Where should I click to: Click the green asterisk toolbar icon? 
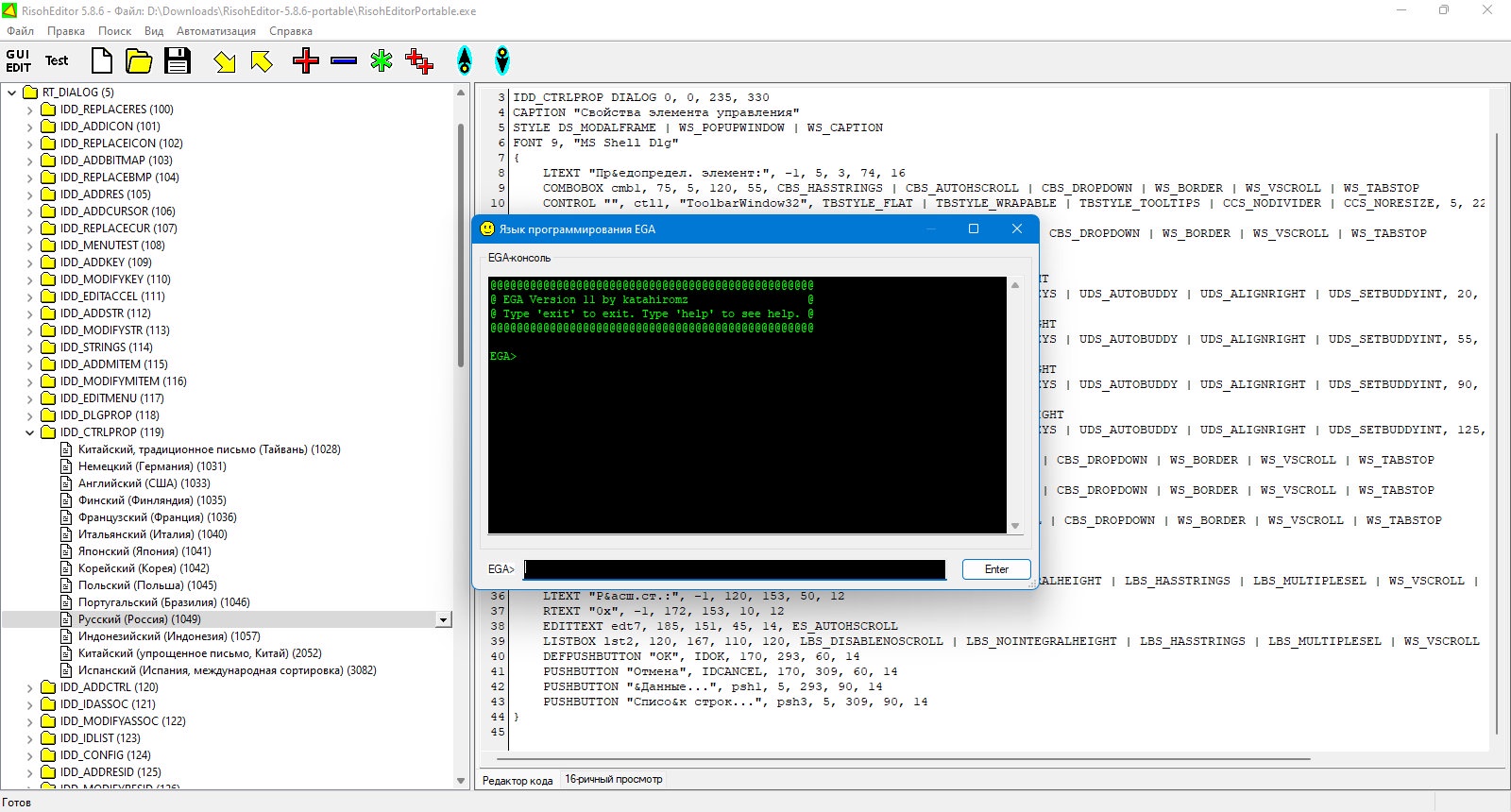click(x=382, y=61)
